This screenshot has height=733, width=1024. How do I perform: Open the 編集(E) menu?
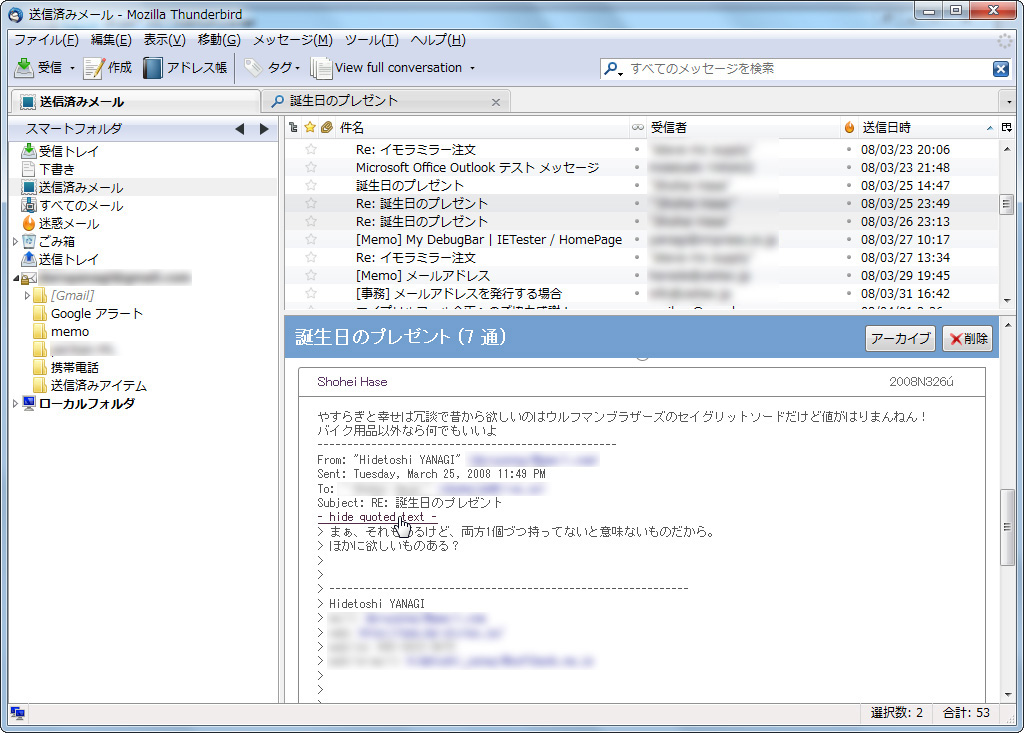click(111, 40)
